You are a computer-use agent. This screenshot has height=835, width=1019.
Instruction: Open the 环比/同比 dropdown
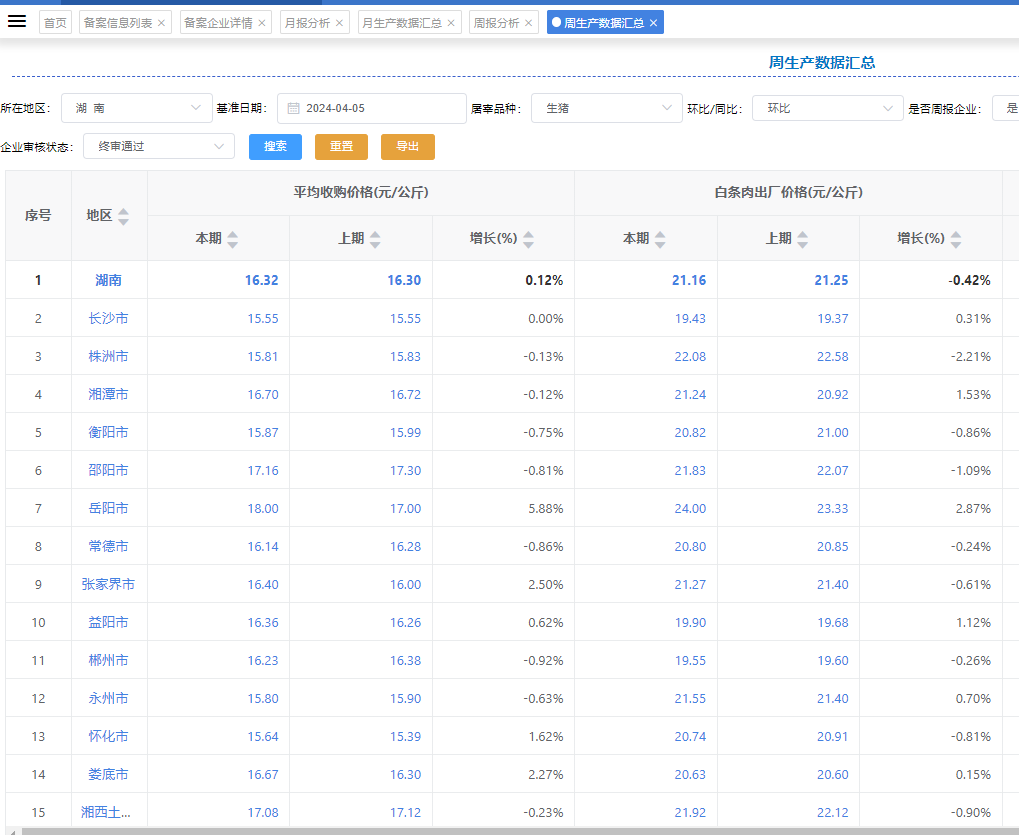(828, 108)
